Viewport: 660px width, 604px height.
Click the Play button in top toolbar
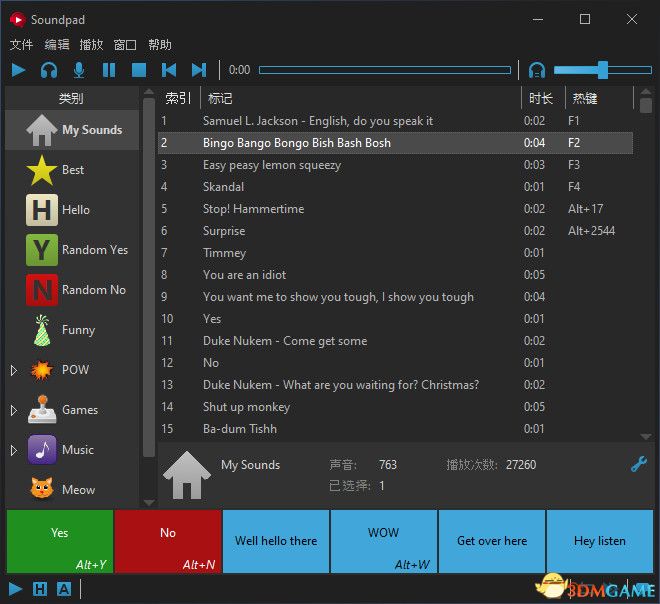click(19, 70)
